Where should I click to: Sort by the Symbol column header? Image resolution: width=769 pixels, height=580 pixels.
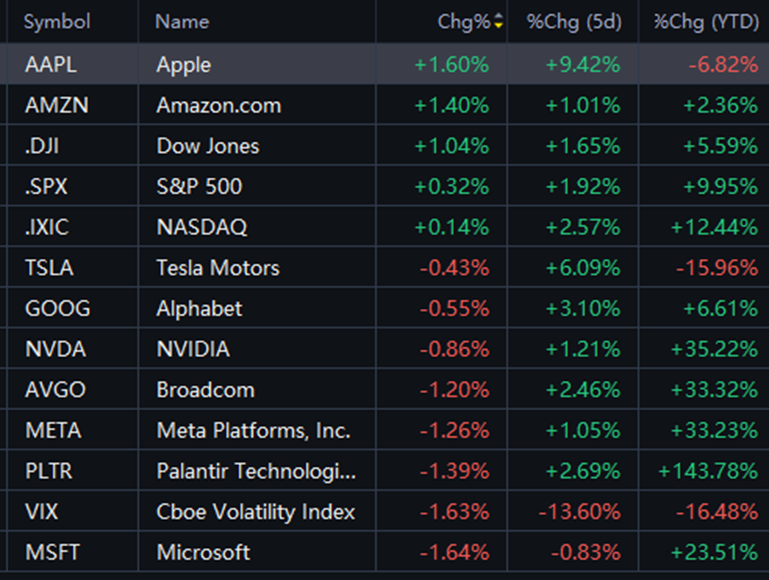57,22
